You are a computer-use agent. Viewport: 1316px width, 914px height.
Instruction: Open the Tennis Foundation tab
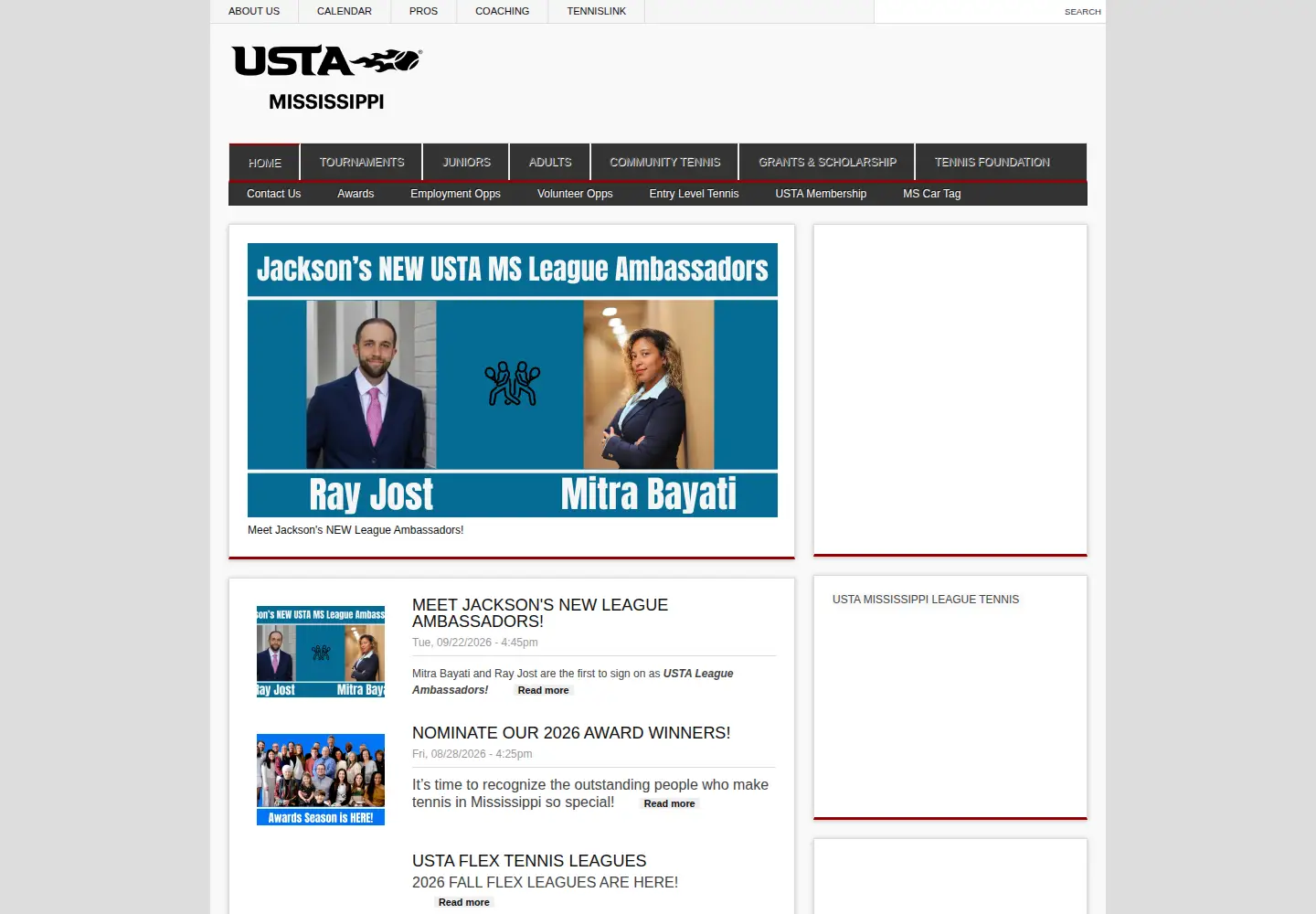[x=992, y=162]
